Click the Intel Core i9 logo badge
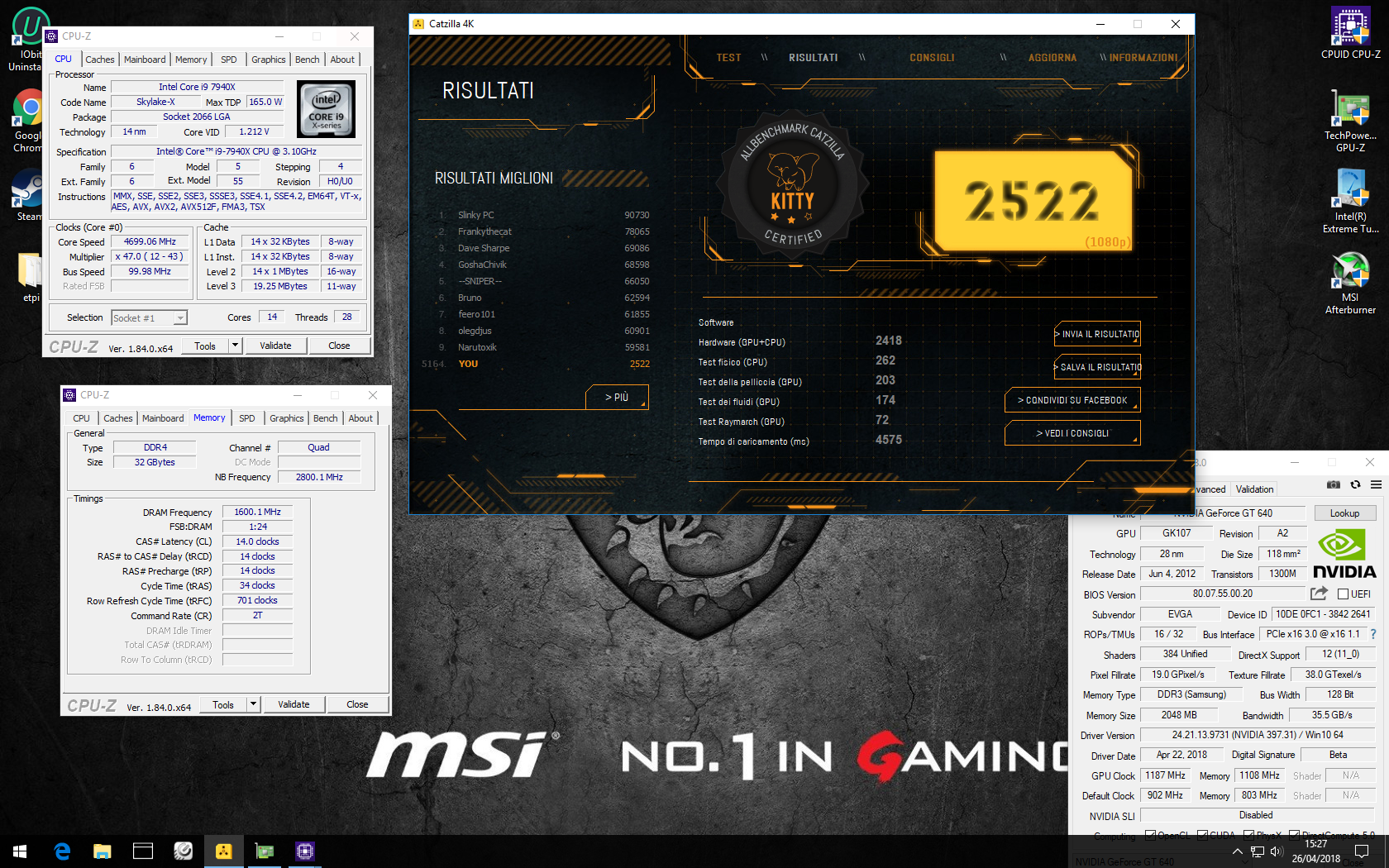 (326, 109)
